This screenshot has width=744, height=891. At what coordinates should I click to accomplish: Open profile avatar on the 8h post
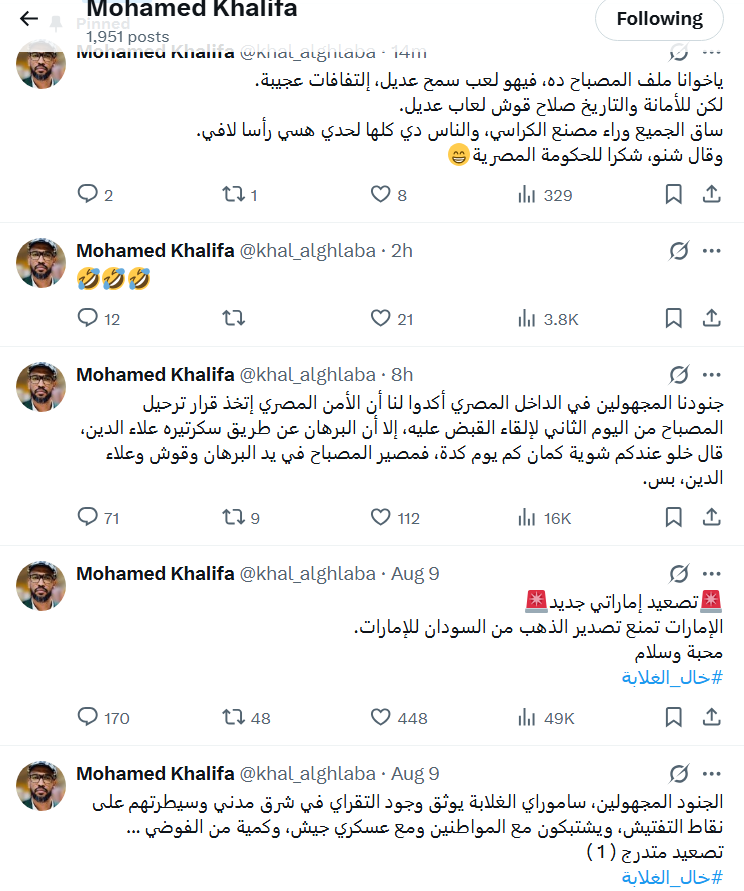(x=42, y=387)
